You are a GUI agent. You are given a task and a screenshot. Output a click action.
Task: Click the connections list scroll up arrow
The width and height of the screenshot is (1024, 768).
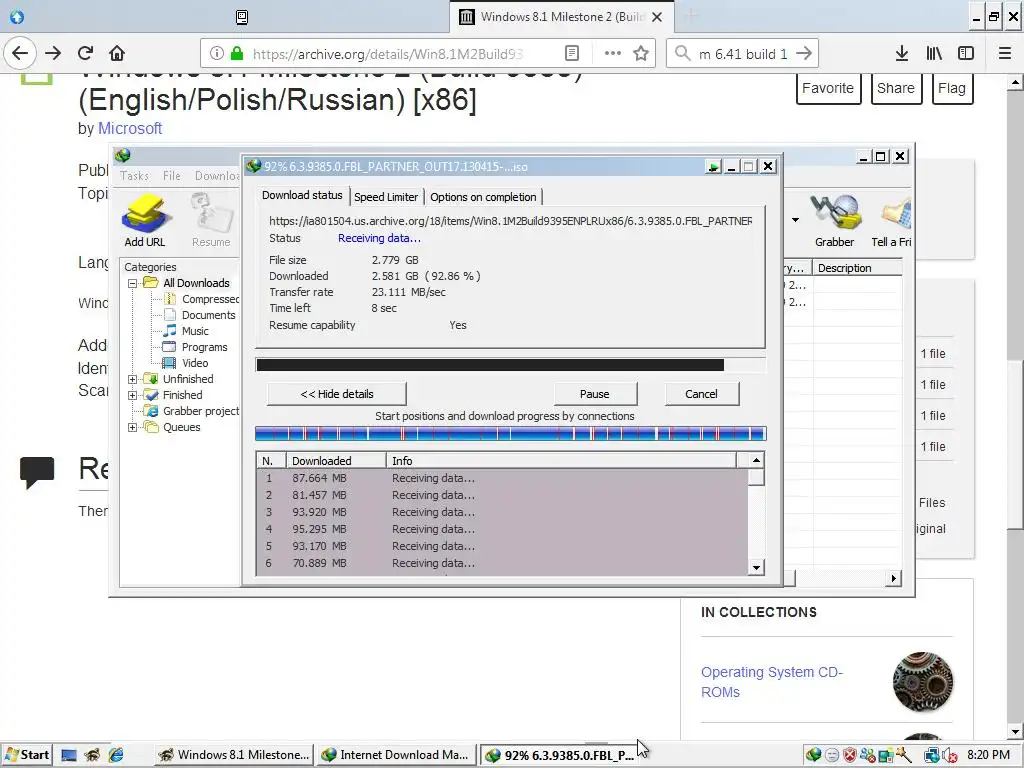coord(756,460)
